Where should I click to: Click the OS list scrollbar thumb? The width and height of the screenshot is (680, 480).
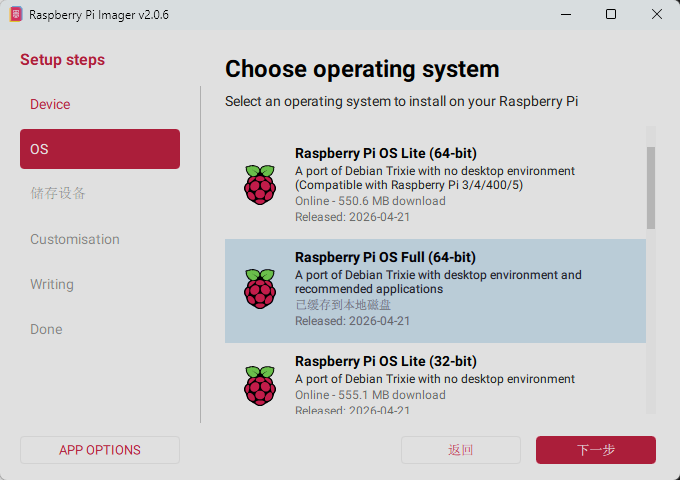point(651,188)
